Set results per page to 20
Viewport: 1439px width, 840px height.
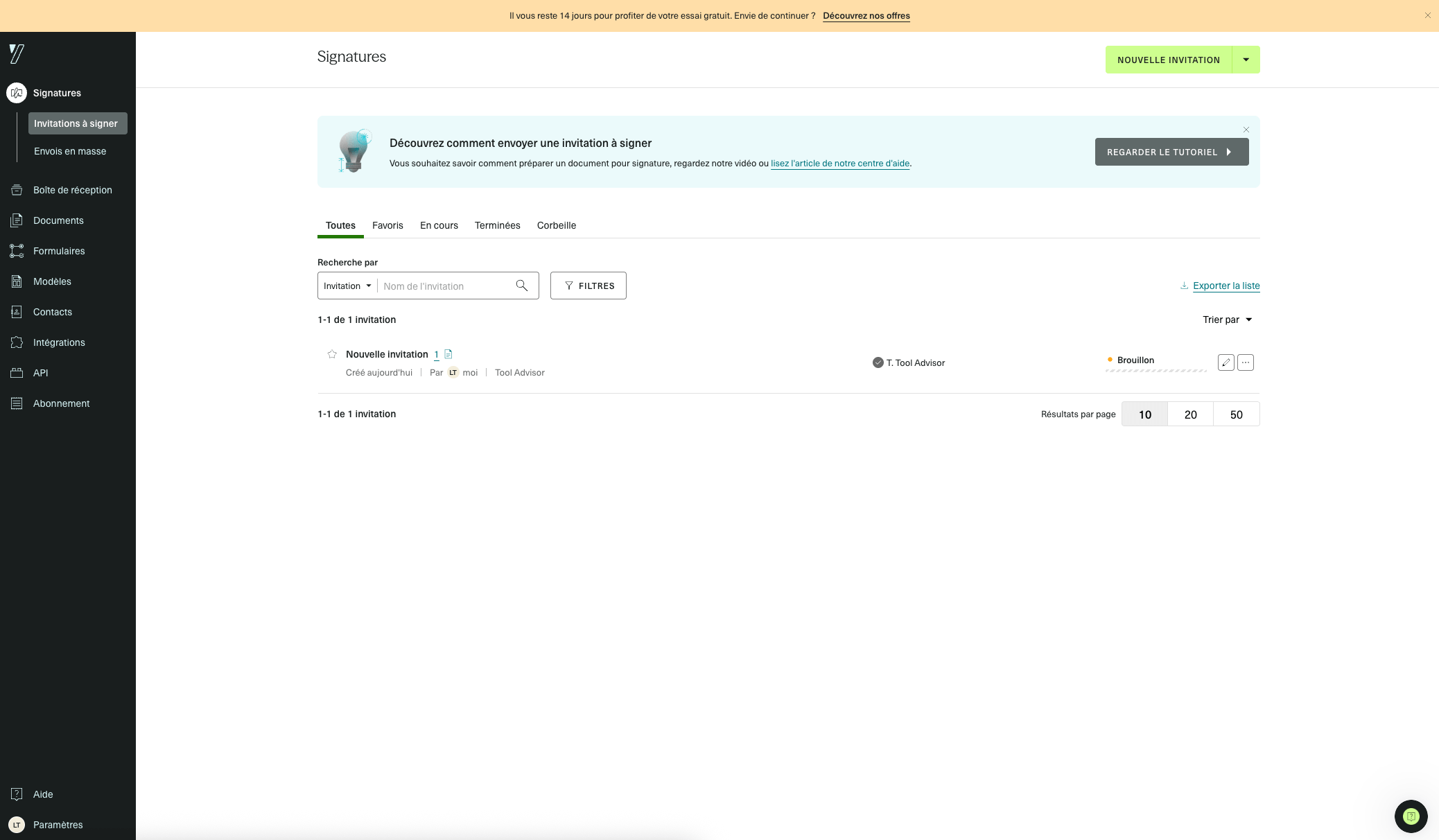pos(1190,414)
